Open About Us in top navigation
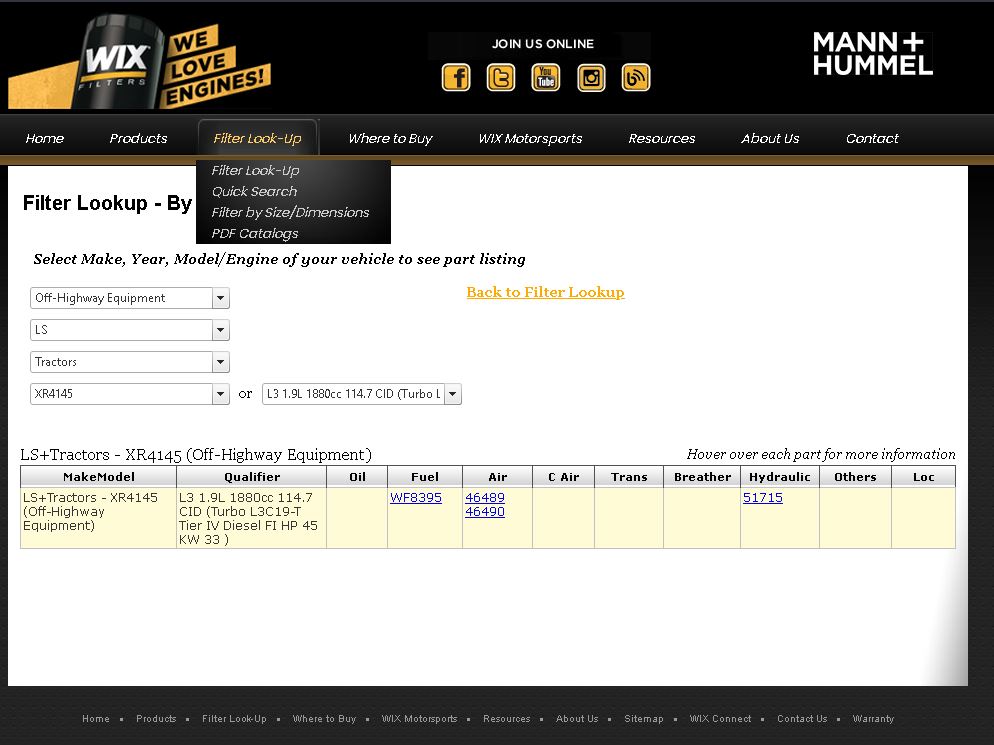 [770, 138]
